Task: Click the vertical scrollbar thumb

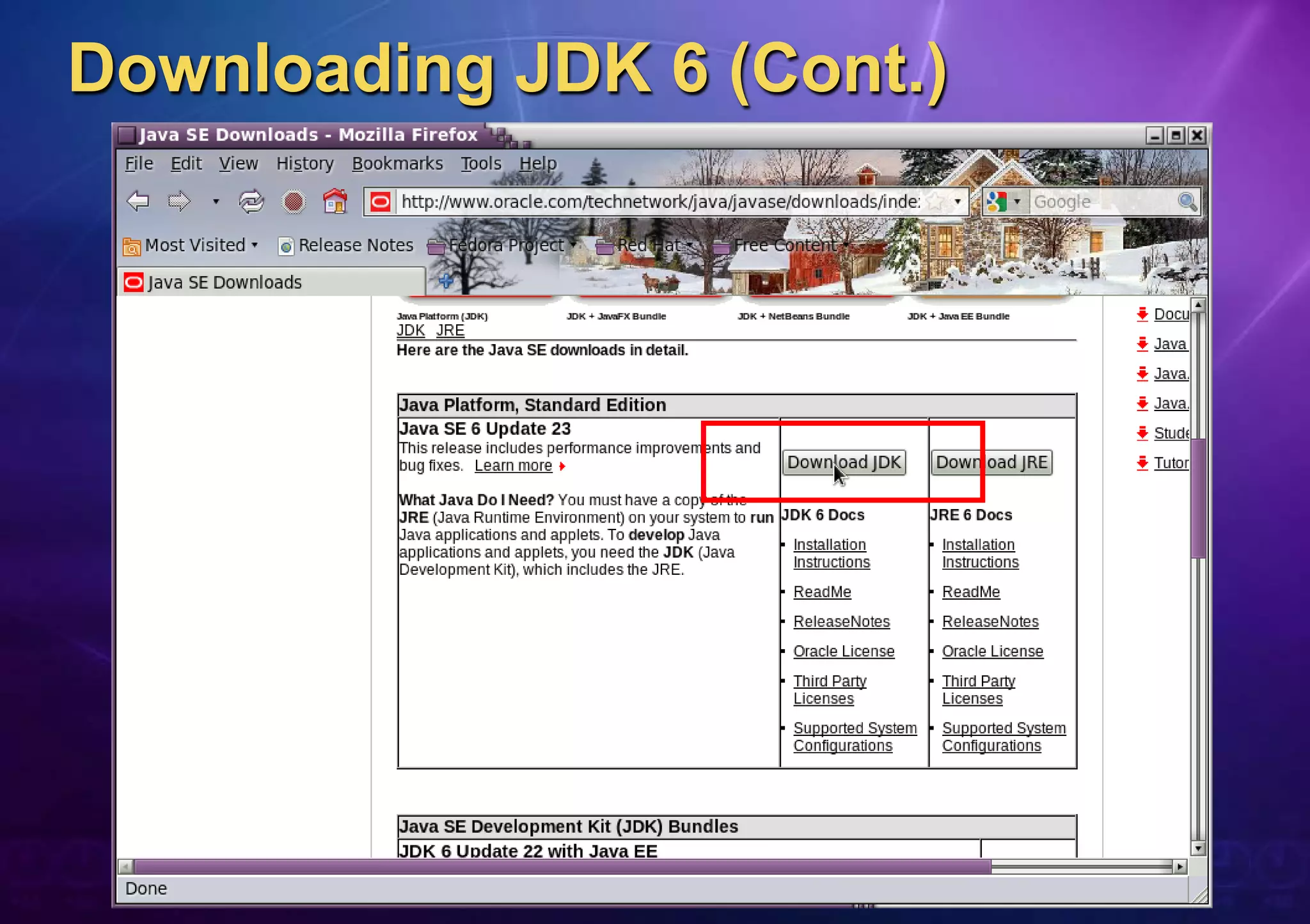Action: pos(1199,499)
